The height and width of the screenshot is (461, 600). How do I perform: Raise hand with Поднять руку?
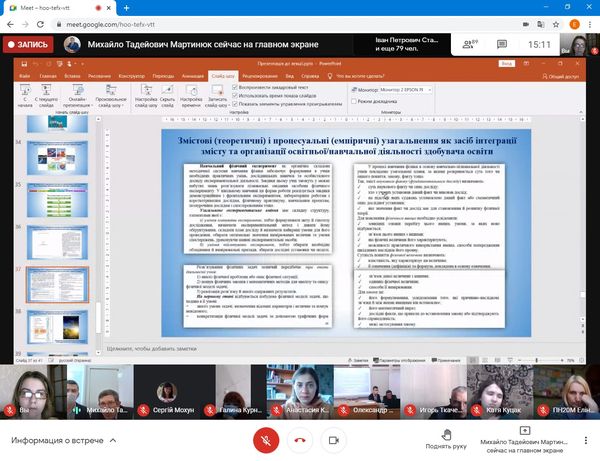click(447, 438)
